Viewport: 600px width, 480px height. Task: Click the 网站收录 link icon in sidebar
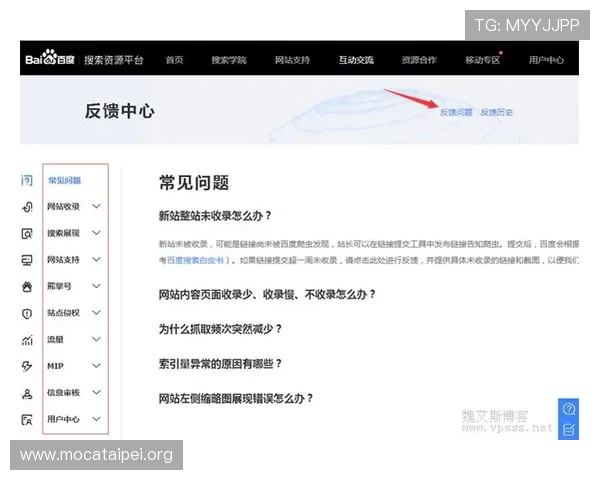point(27,207)
